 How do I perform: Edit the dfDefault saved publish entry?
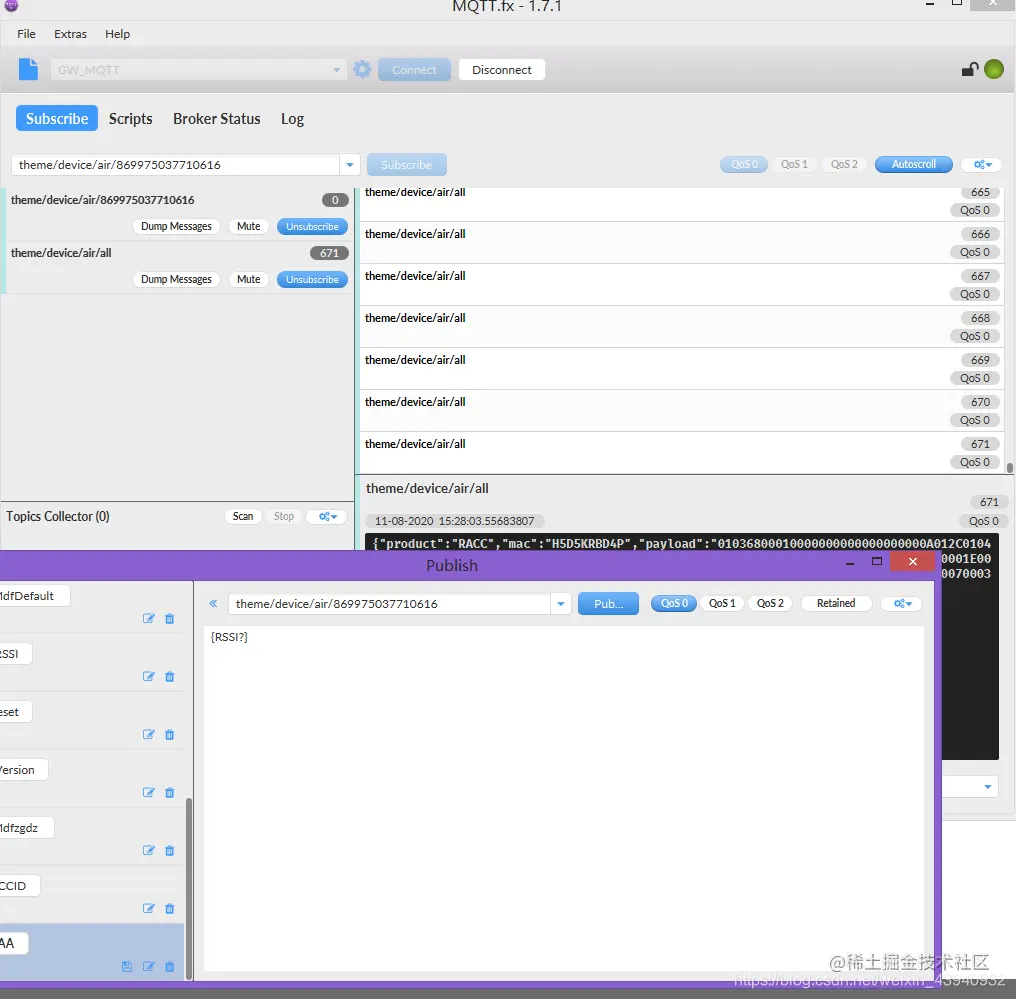tap(148, 618)
